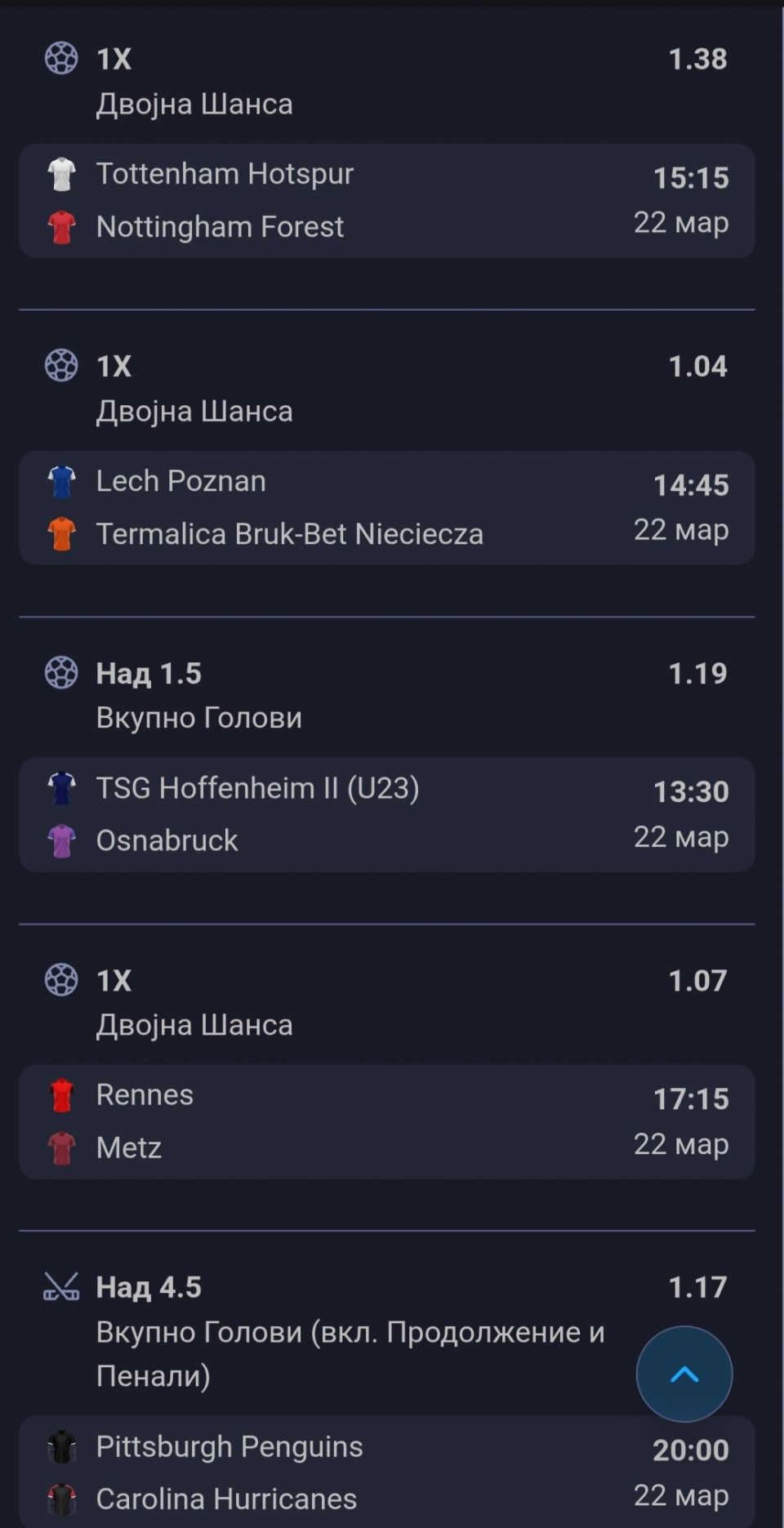Select the Metz team name
Viewport: 784px width, 1528px height.
coord(129,1147)
